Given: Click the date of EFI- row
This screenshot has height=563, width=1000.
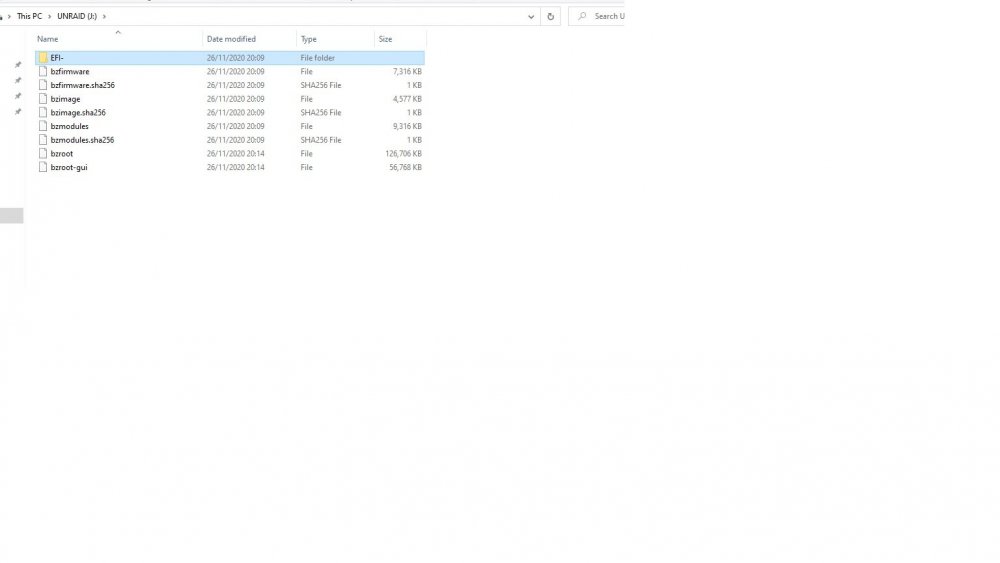Looking at the screenshot, I should coord(235,58).
